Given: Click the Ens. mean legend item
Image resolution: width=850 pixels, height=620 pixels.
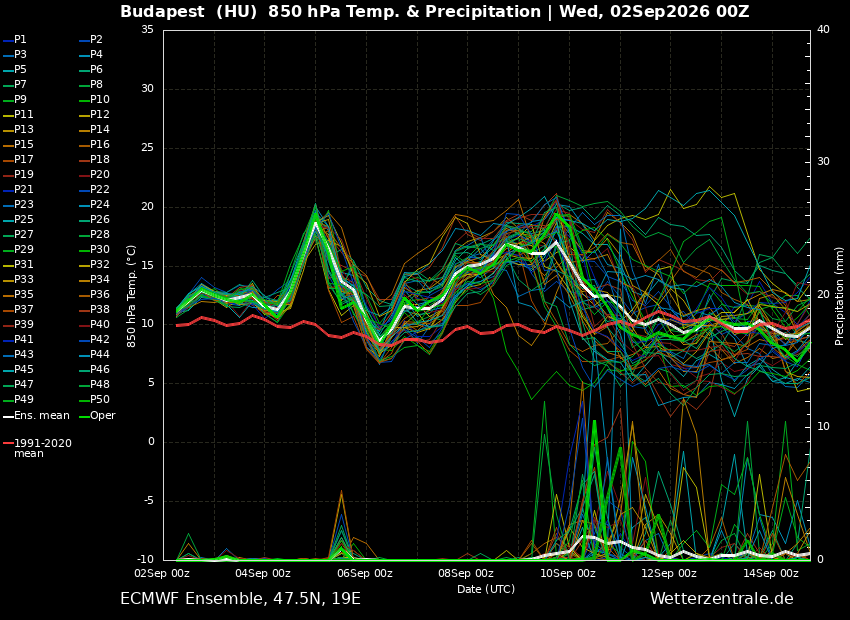Looking at the screenshot, I should coord(36,416).
